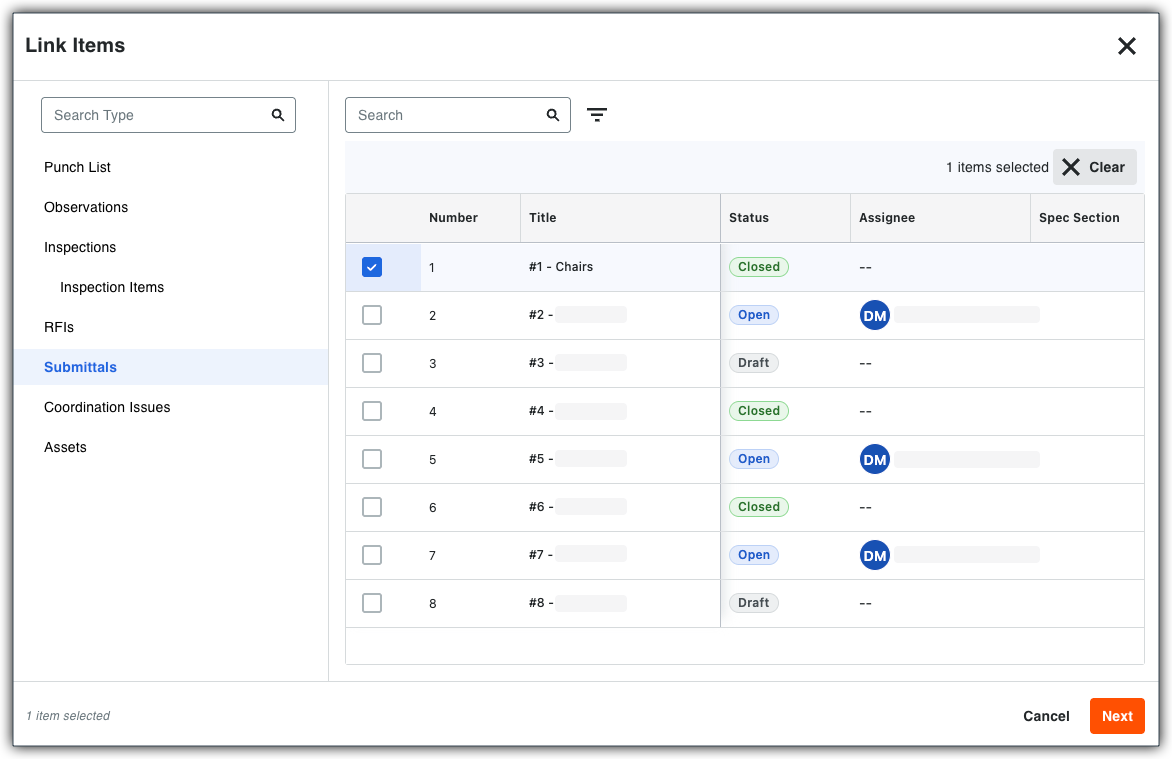Screen dimensions: 1172x759
Task: Click the Search Type magnifier icon
Action: coord(278,115)
